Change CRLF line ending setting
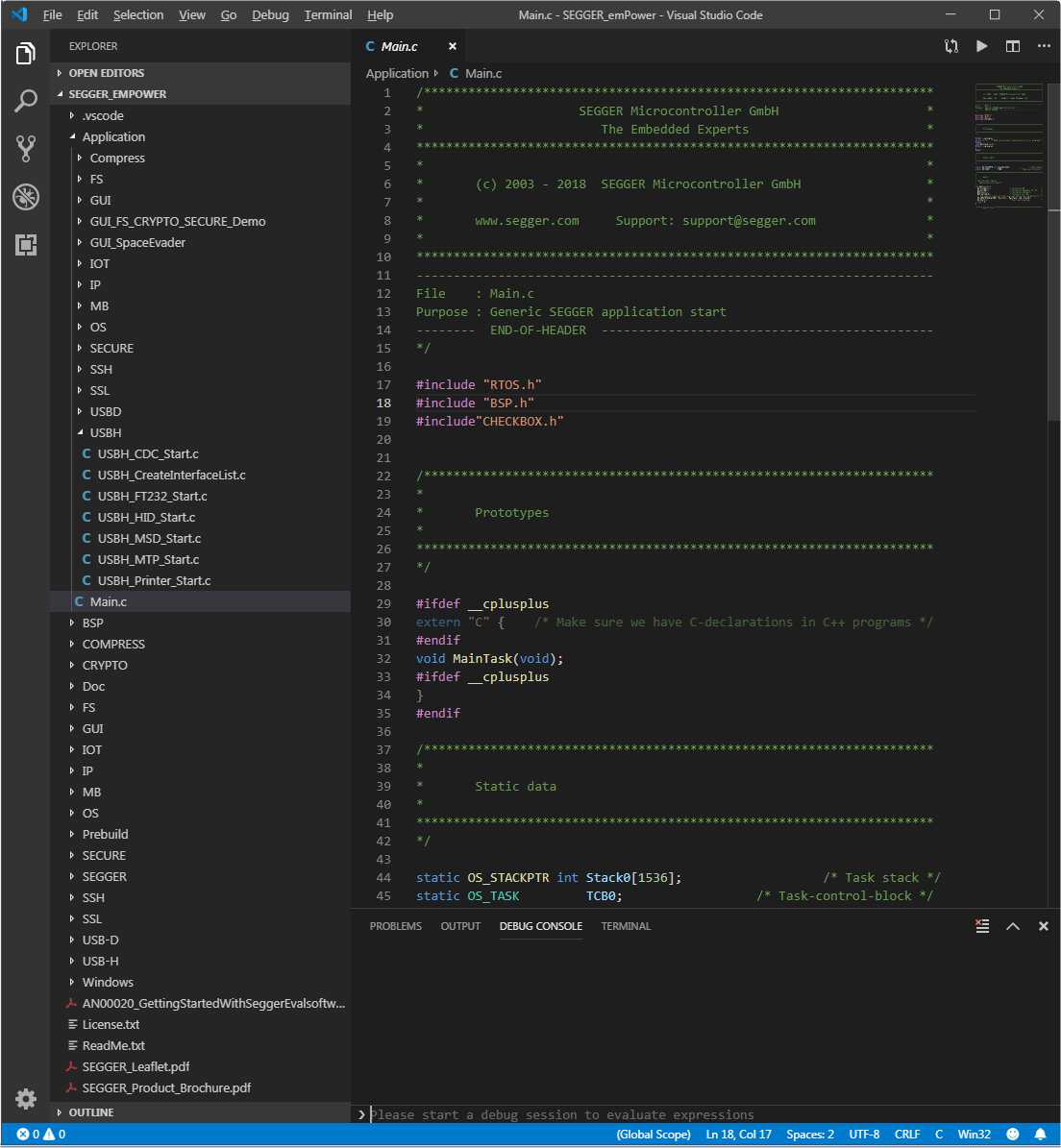Image resolution: width=1061 pixels, height=1148 pixels. 906,1135
